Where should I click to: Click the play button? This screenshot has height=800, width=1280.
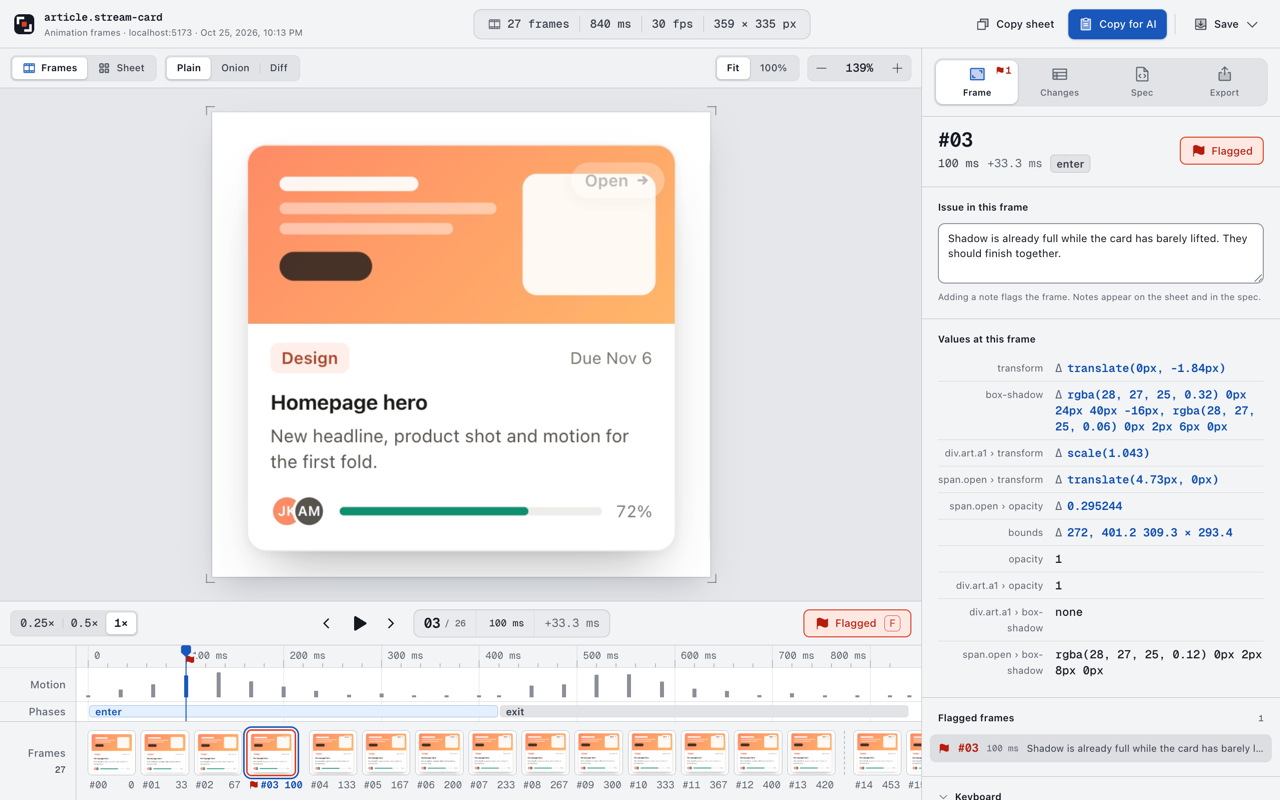point(359,623)
